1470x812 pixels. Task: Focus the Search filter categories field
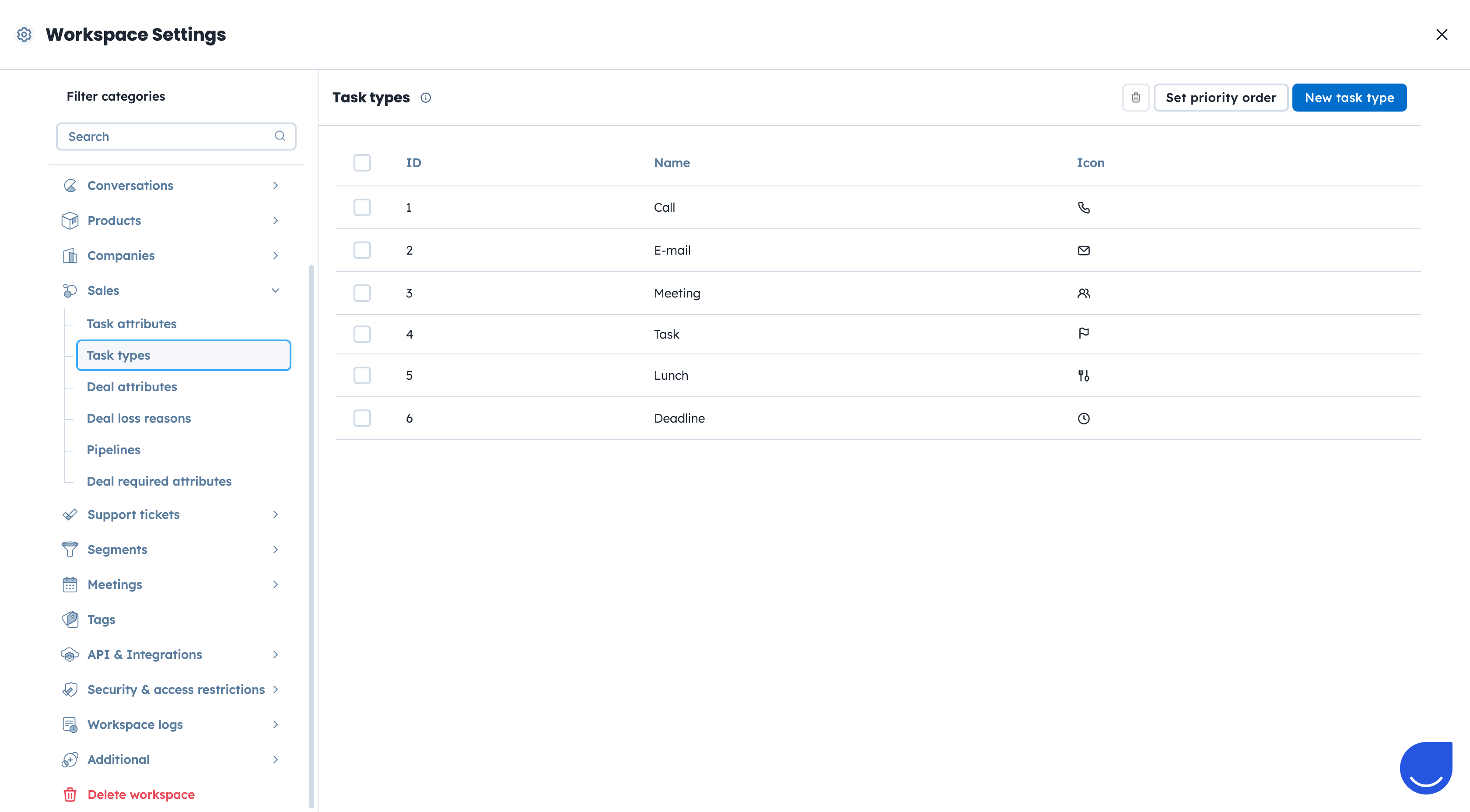(x=168, y=136)
